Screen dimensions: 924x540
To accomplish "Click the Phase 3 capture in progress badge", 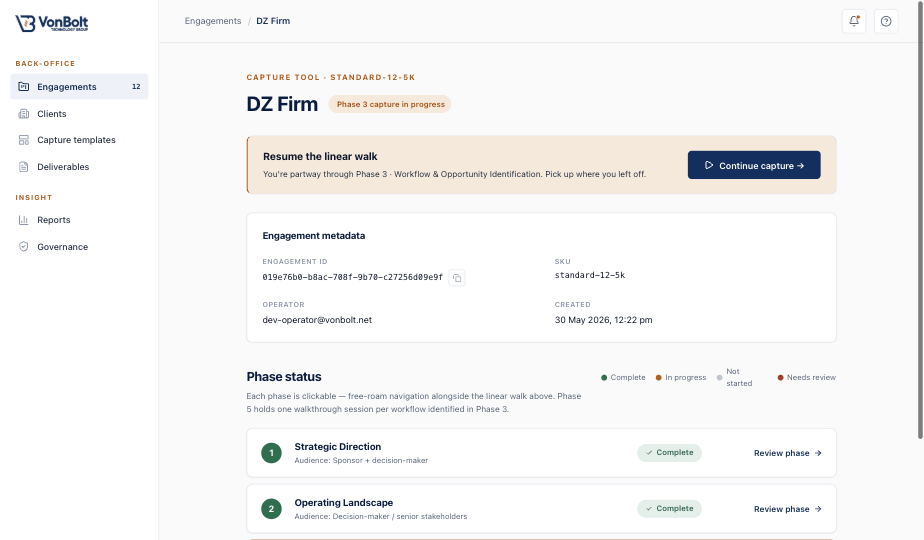I will [390, 104].
